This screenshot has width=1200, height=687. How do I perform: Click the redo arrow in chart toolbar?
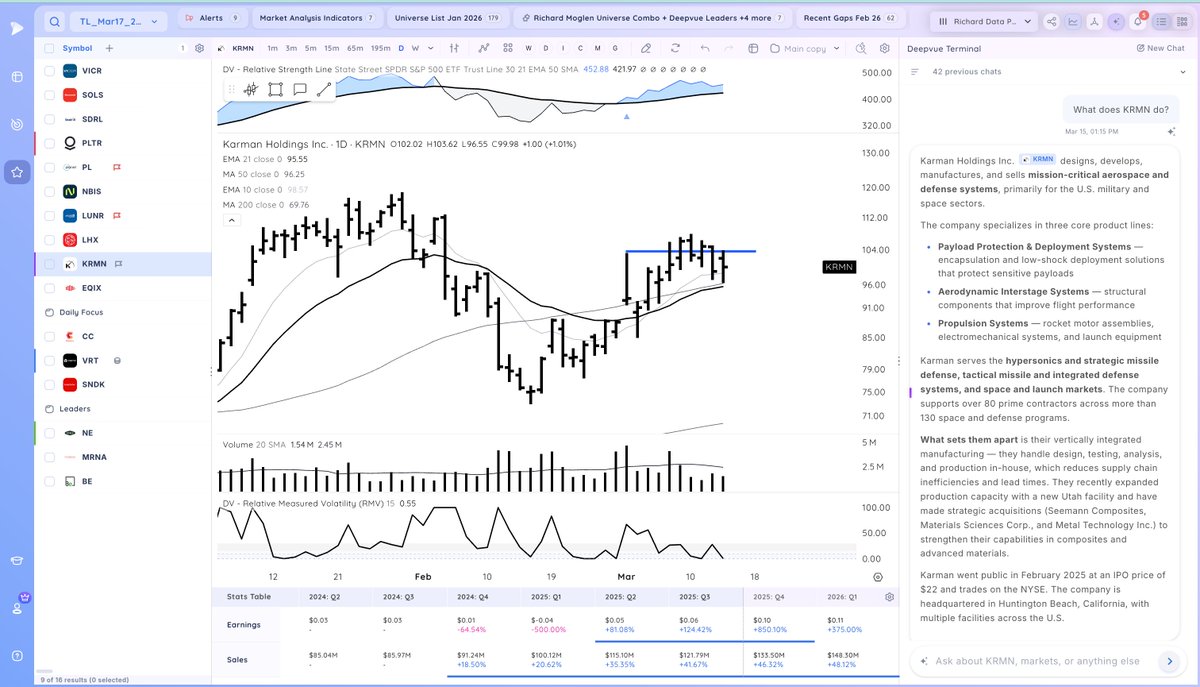[728, 48]
